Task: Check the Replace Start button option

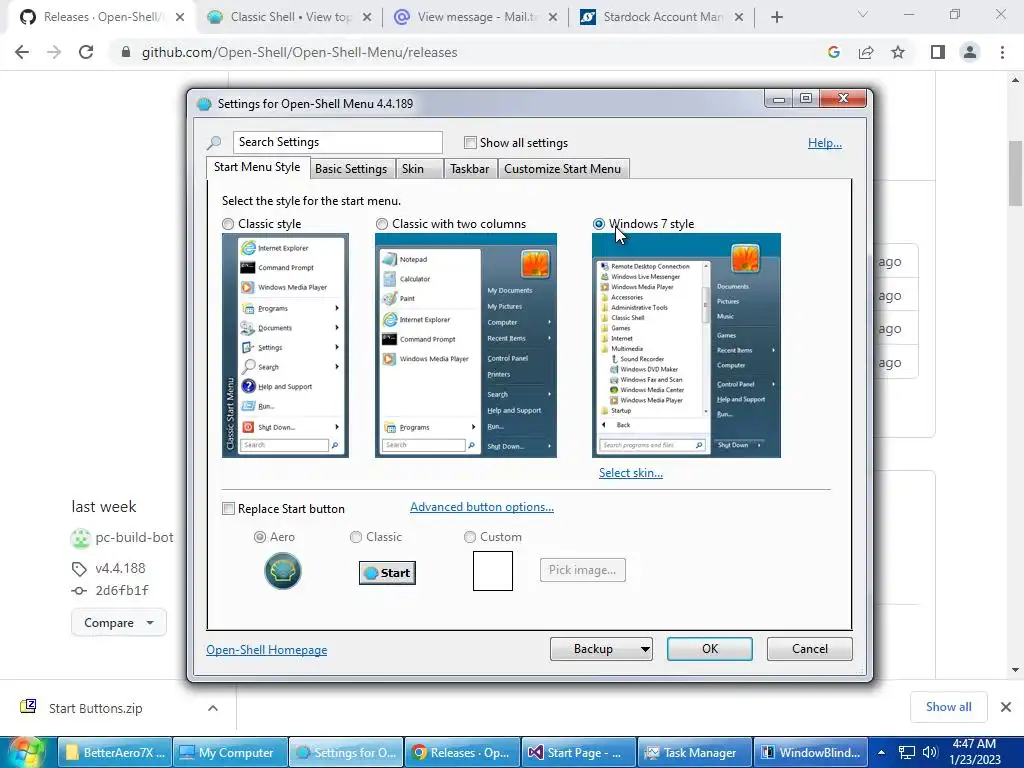Action: point(228,509)
